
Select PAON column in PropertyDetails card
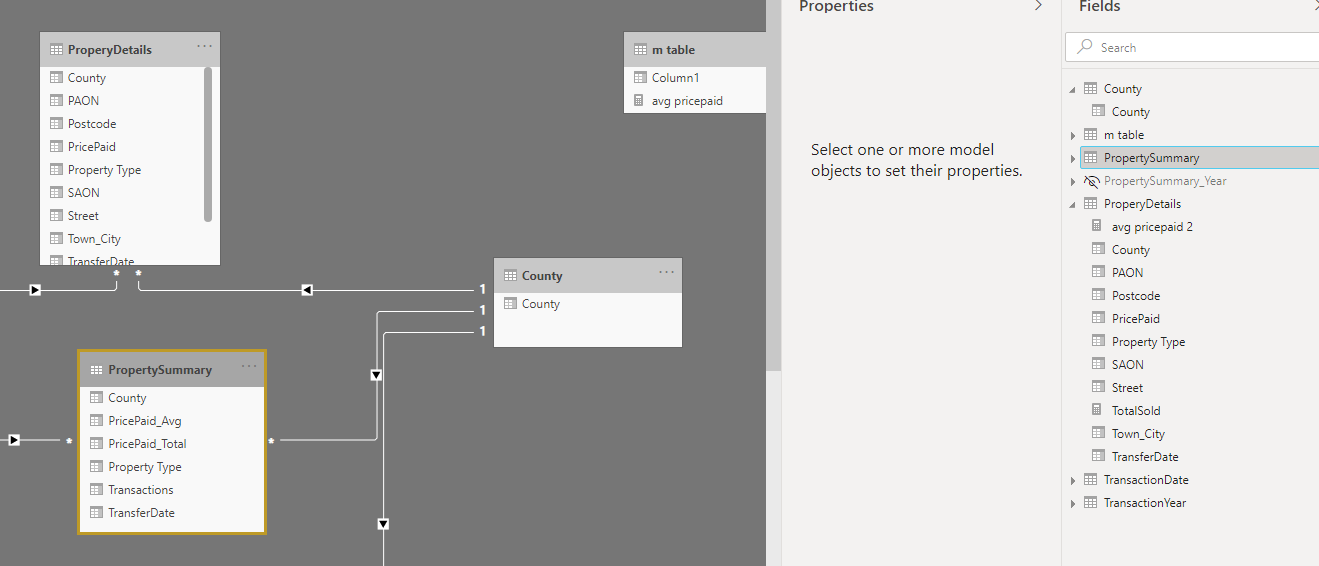[83, 101]
